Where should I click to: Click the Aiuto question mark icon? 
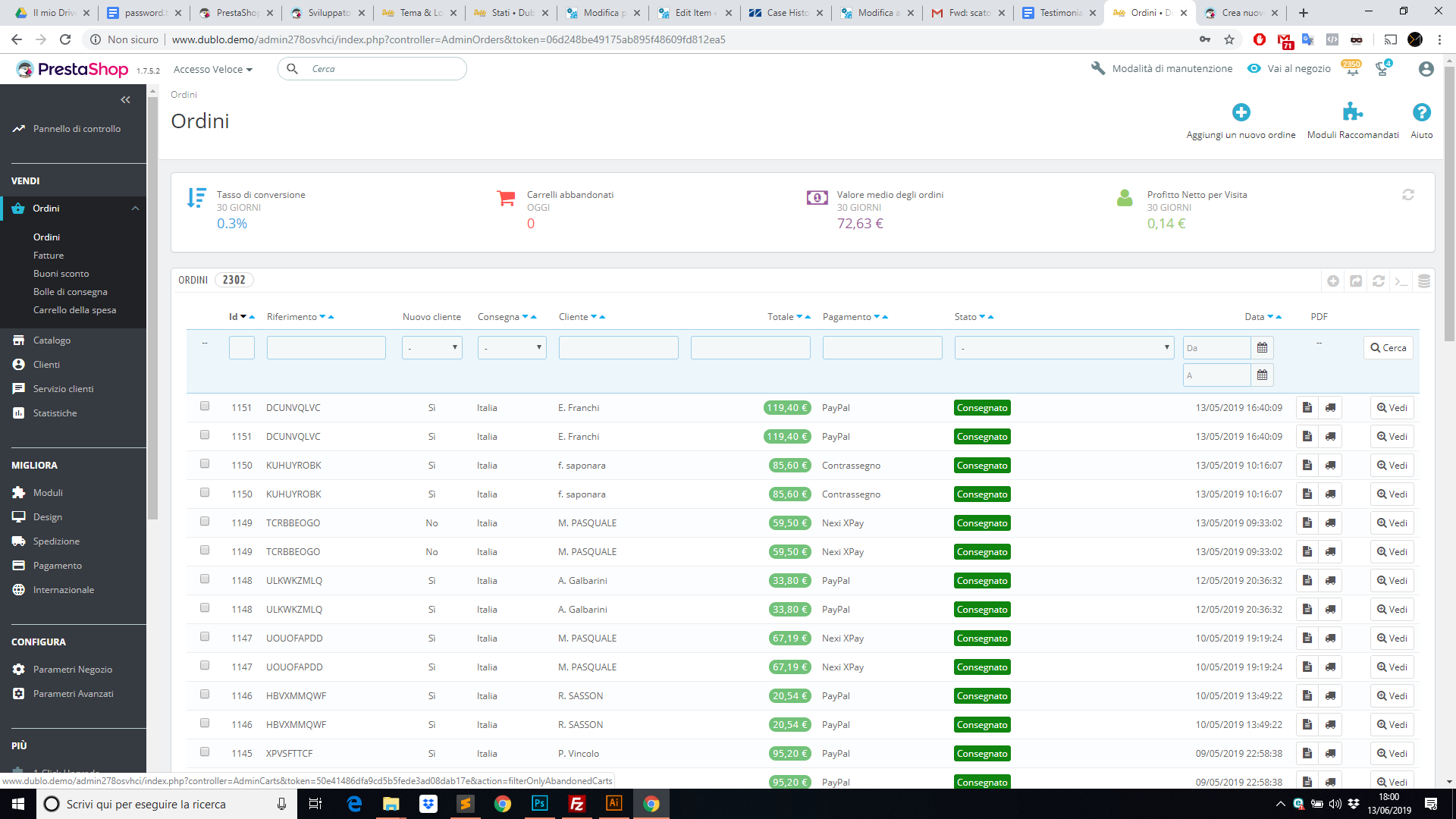point(1421,112)
